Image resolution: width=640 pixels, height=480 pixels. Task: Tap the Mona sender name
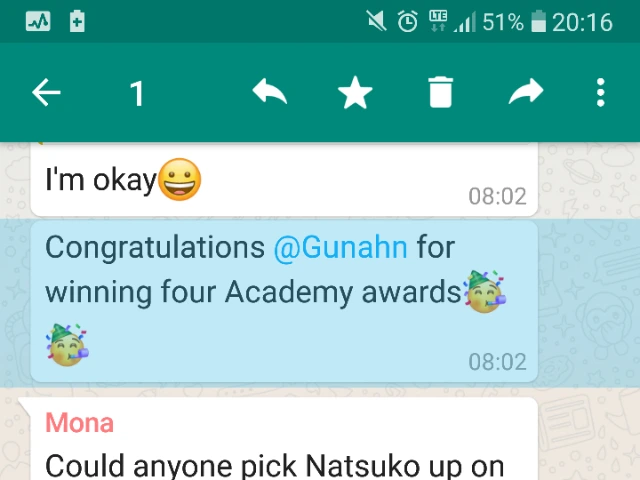[x=79, y=423]
